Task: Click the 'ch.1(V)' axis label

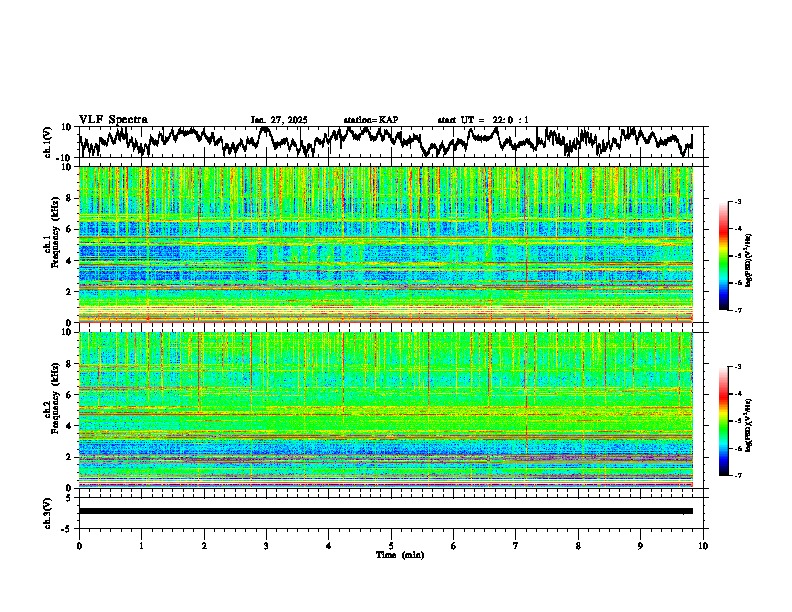Action: click(x=48, y=142)
